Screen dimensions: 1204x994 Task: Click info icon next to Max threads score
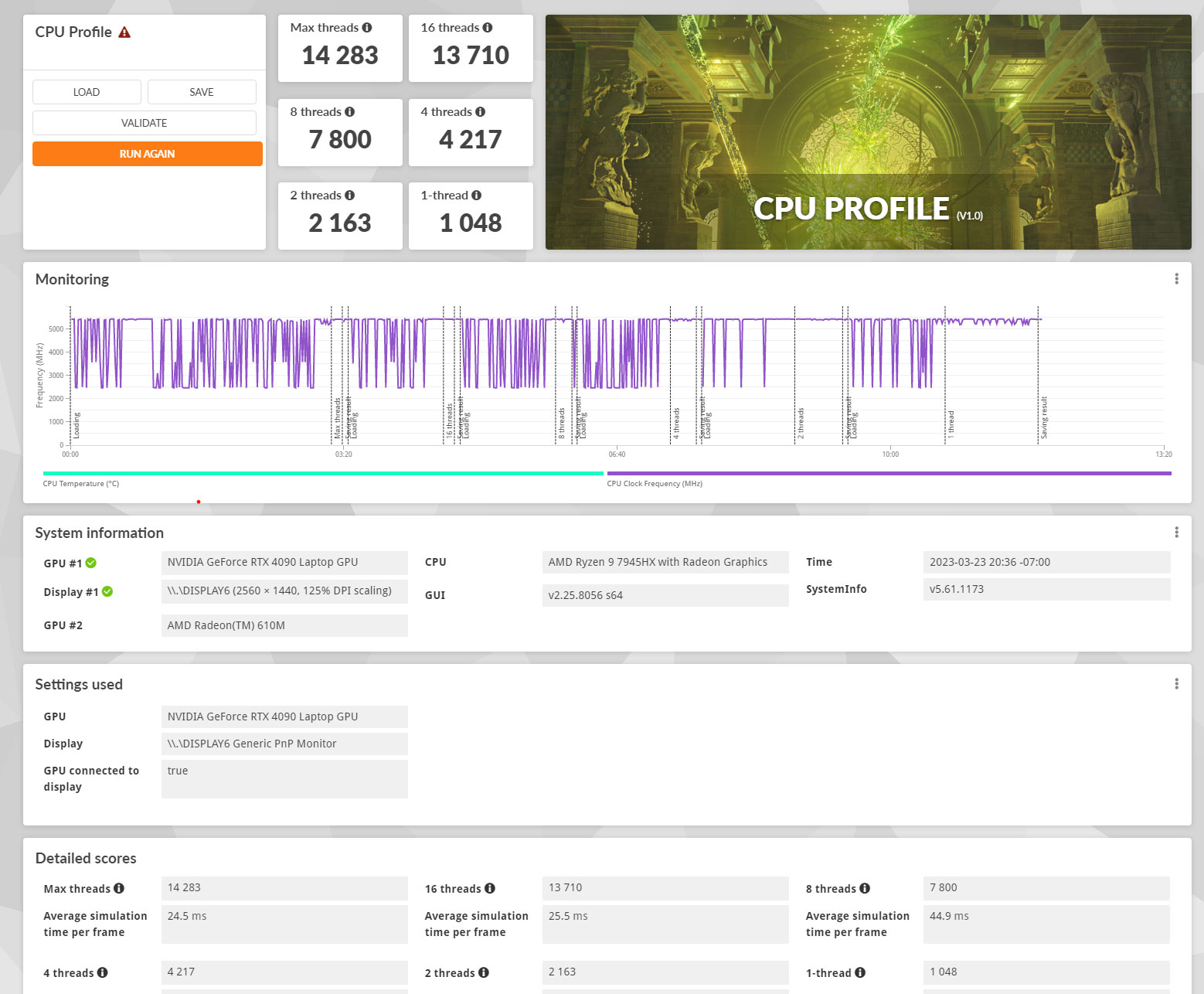coord(367,28)
